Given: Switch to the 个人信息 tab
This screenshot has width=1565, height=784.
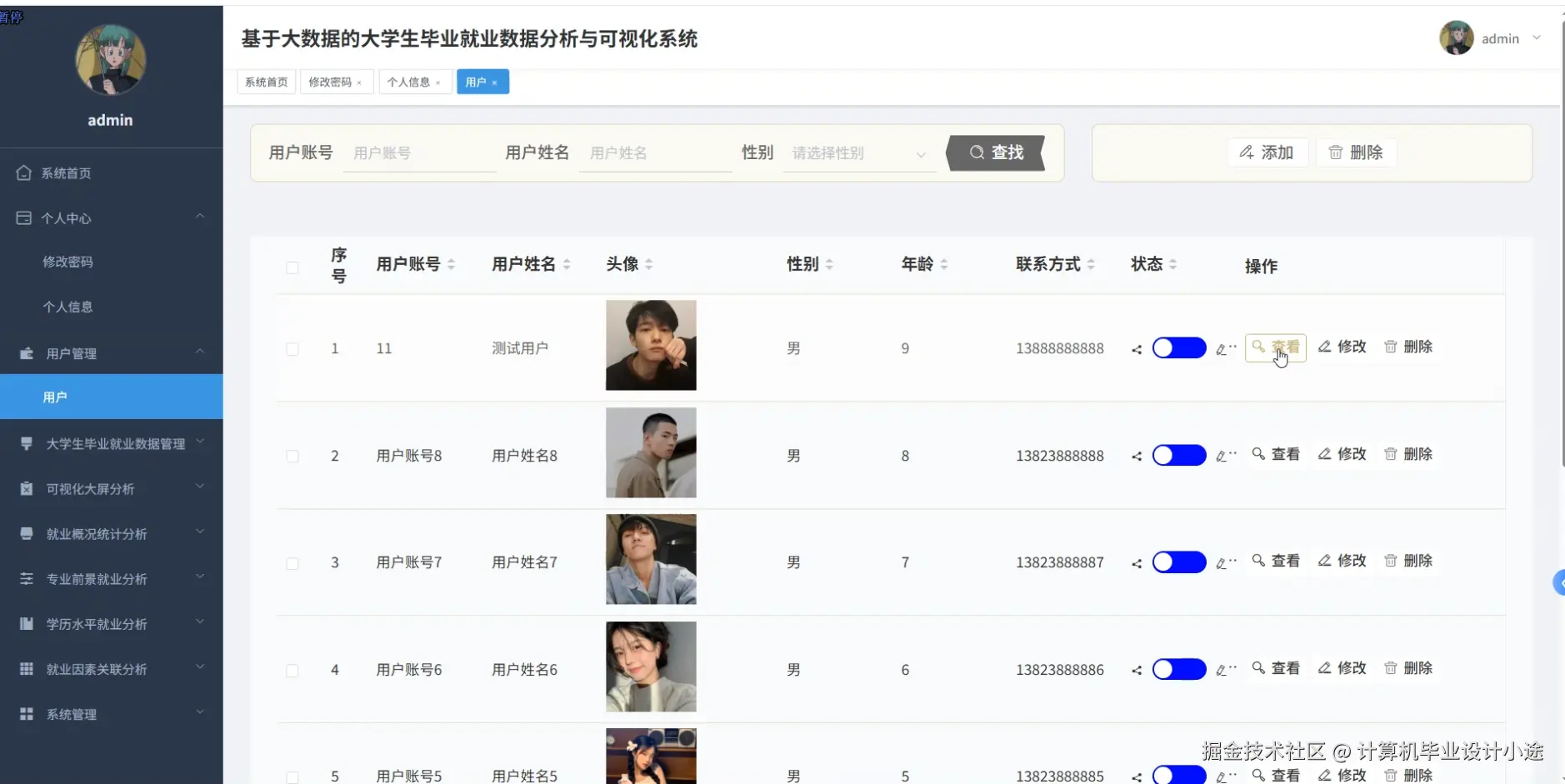Looking at the screenshot, I should [x=408, y=82].
